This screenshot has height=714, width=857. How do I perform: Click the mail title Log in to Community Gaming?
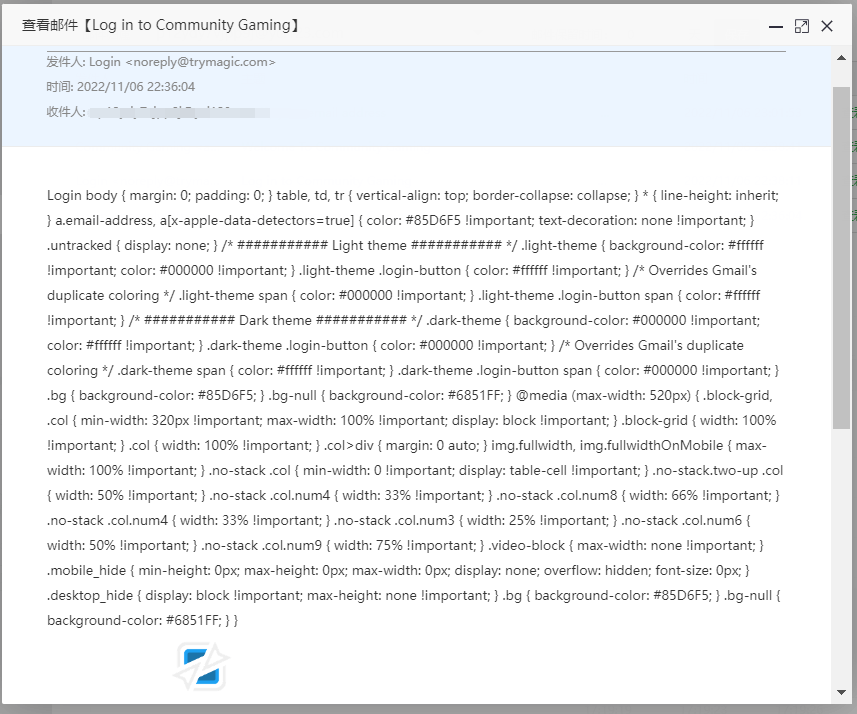(x=191, y=25)
